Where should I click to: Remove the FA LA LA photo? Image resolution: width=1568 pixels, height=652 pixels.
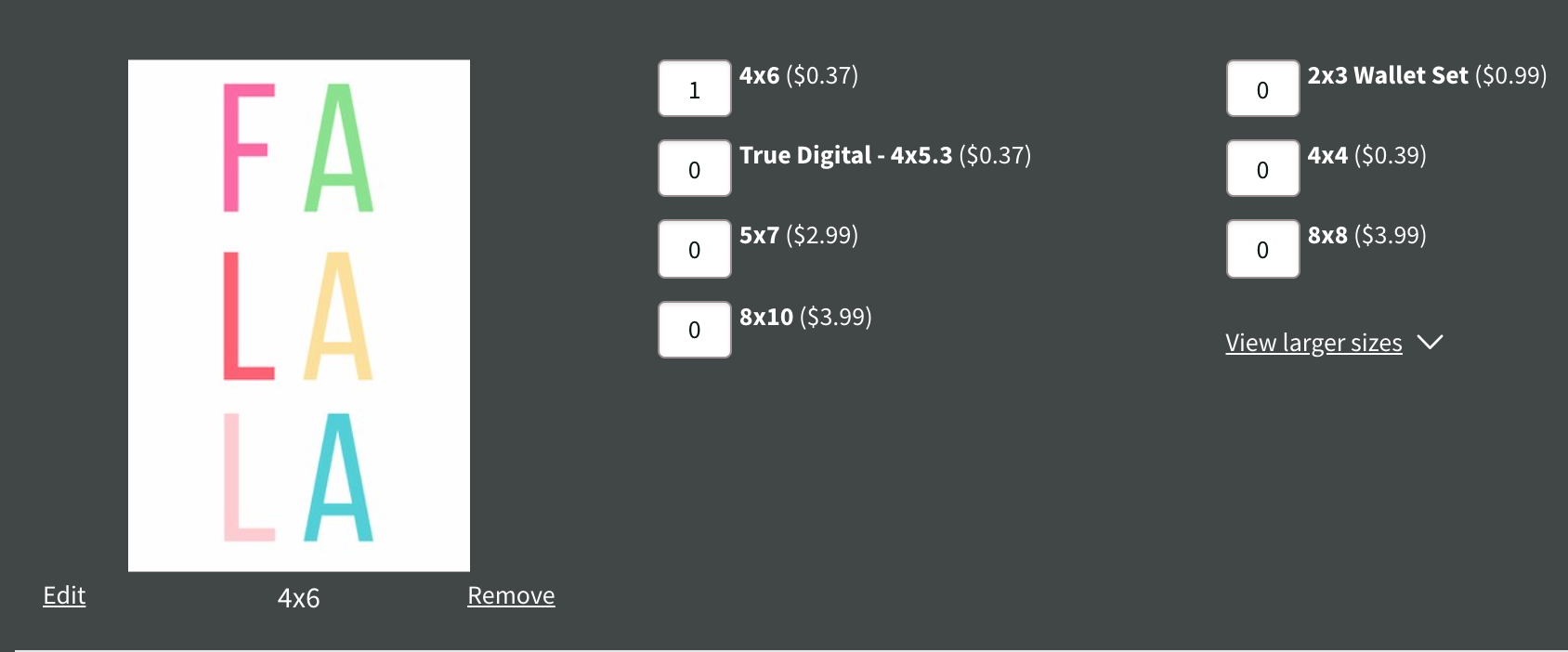tap(511, 595)
